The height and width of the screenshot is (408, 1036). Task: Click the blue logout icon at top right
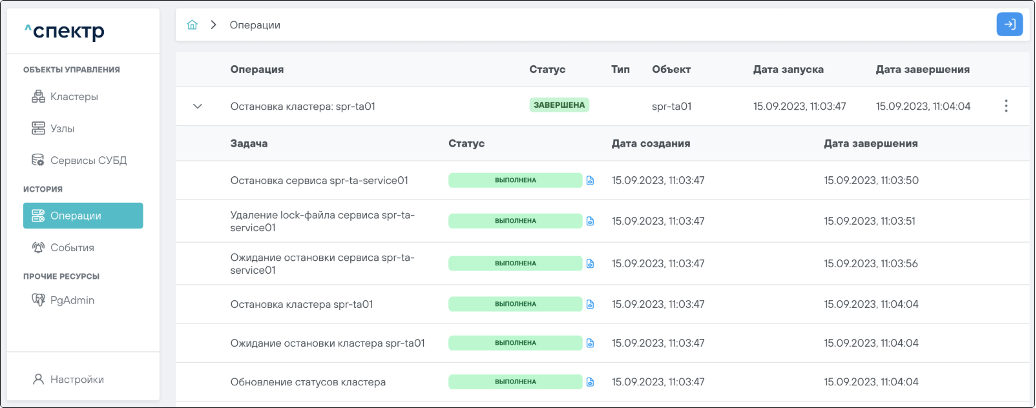click(x=1008, y=25)
